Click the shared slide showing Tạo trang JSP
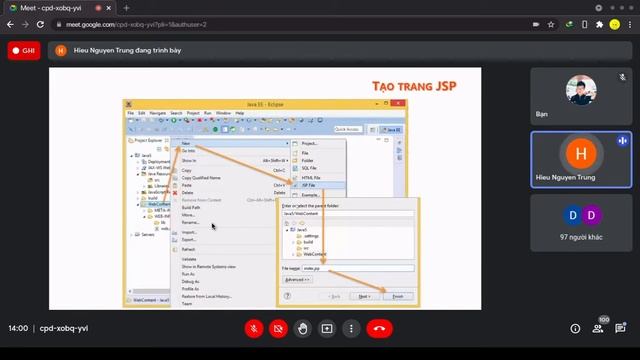Viewport: 640px width, 360px height. (x=265, y=188)
